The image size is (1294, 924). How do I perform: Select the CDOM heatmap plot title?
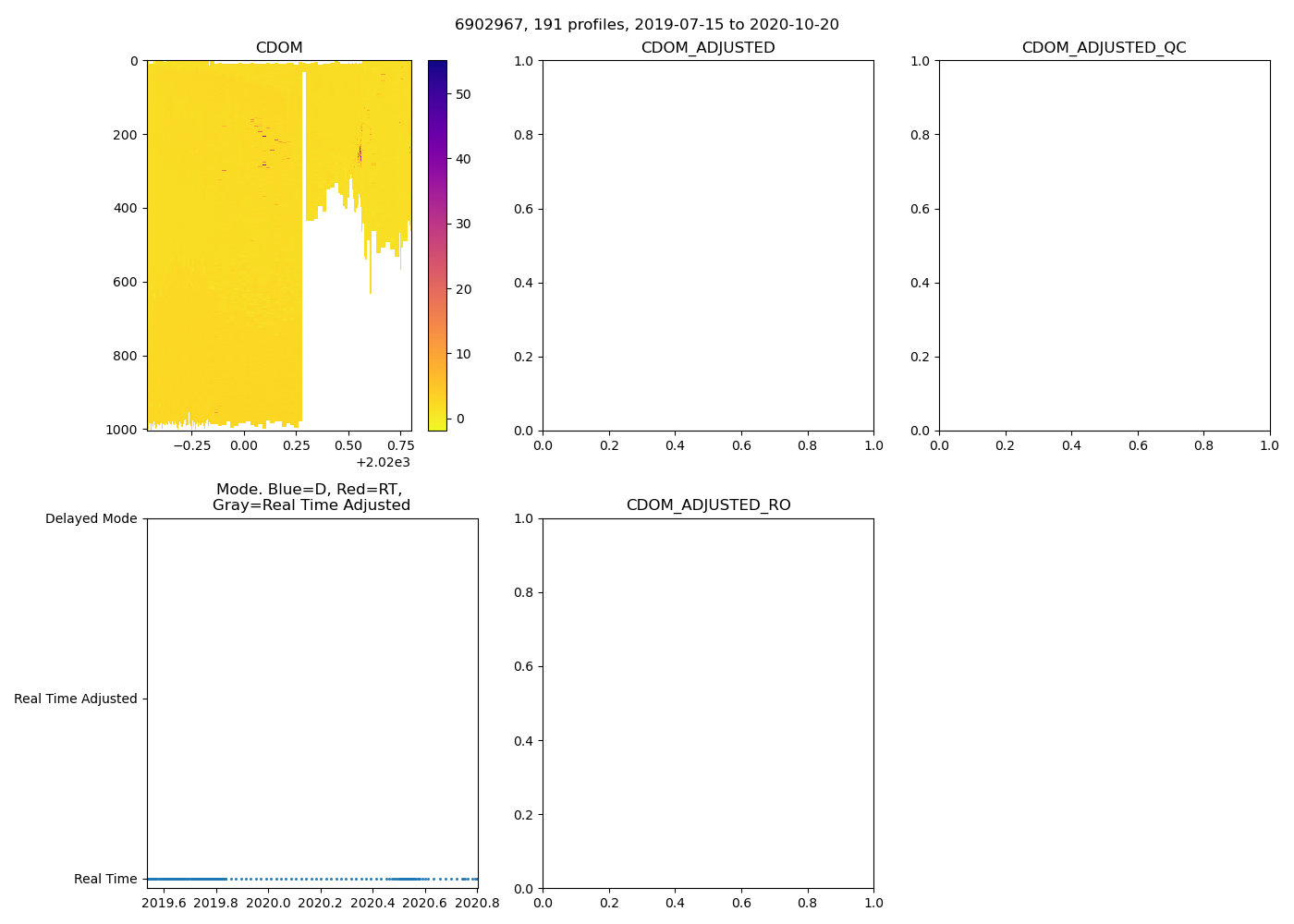point(278,48)
